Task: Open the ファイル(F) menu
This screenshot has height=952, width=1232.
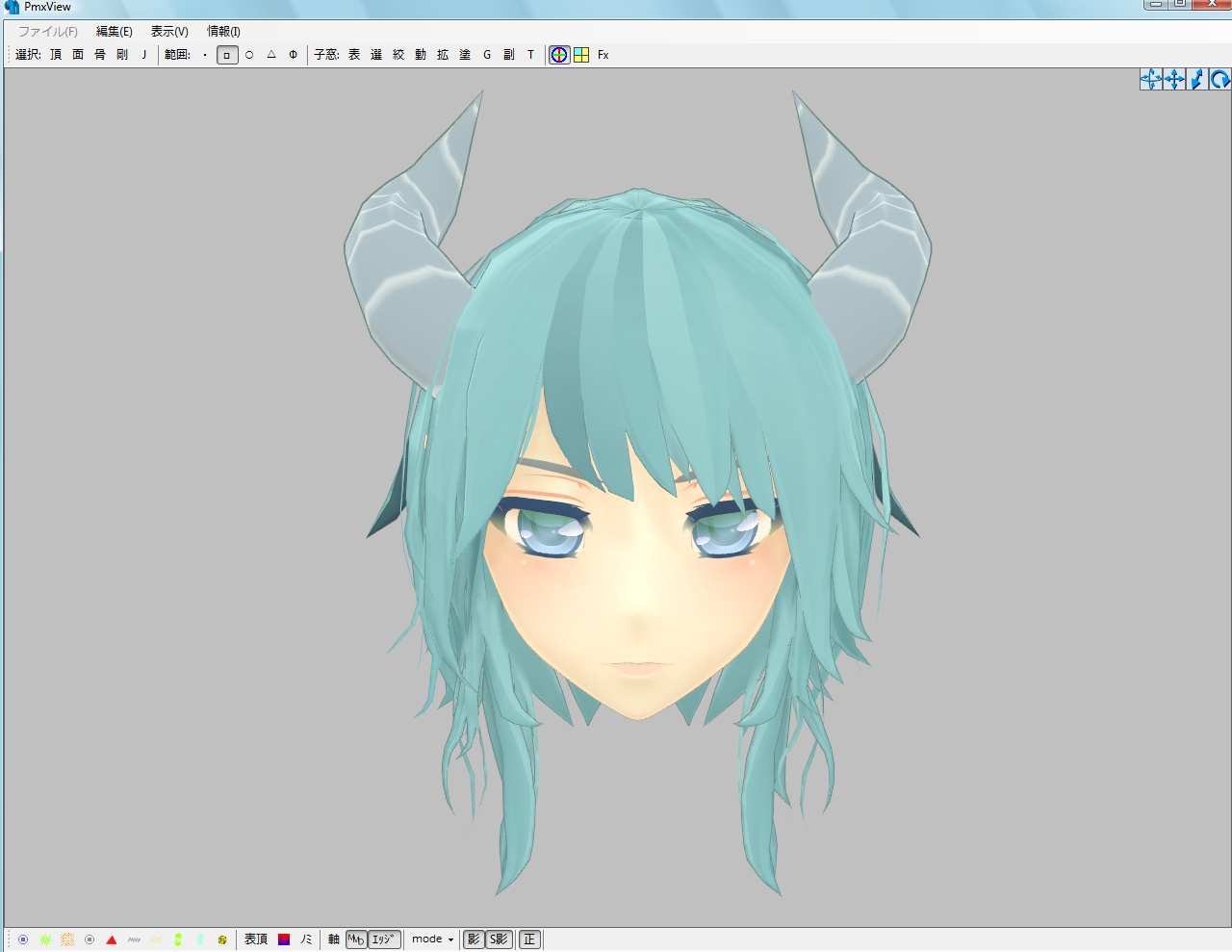Action: pos(48,32)
